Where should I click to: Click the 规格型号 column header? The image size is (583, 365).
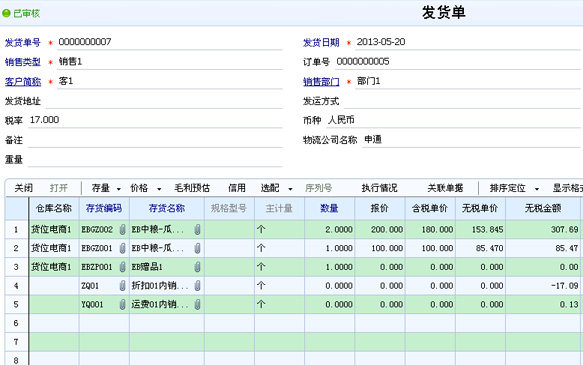tap(229, 209)
